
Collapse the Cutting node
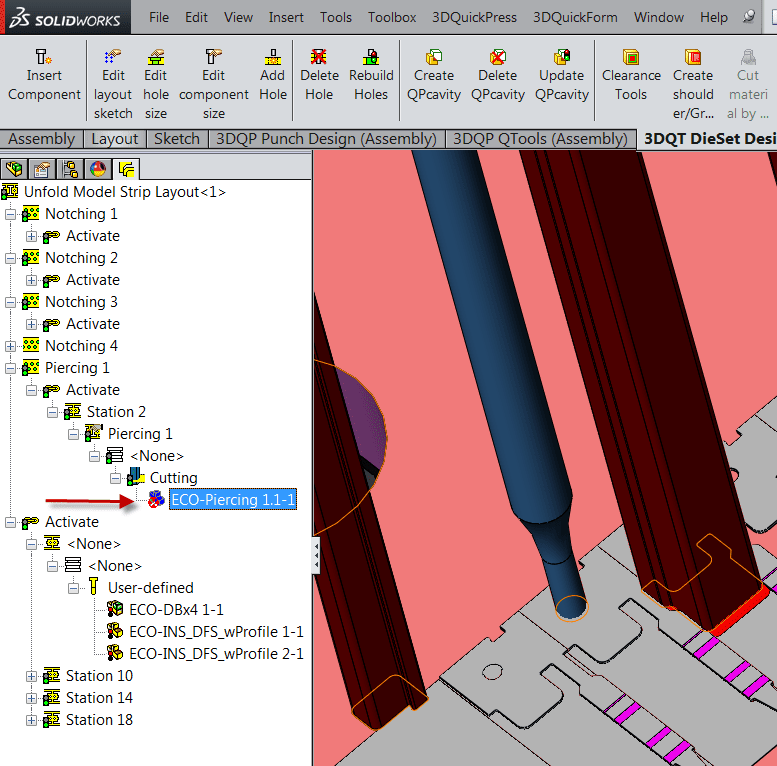tap(115, 479)
